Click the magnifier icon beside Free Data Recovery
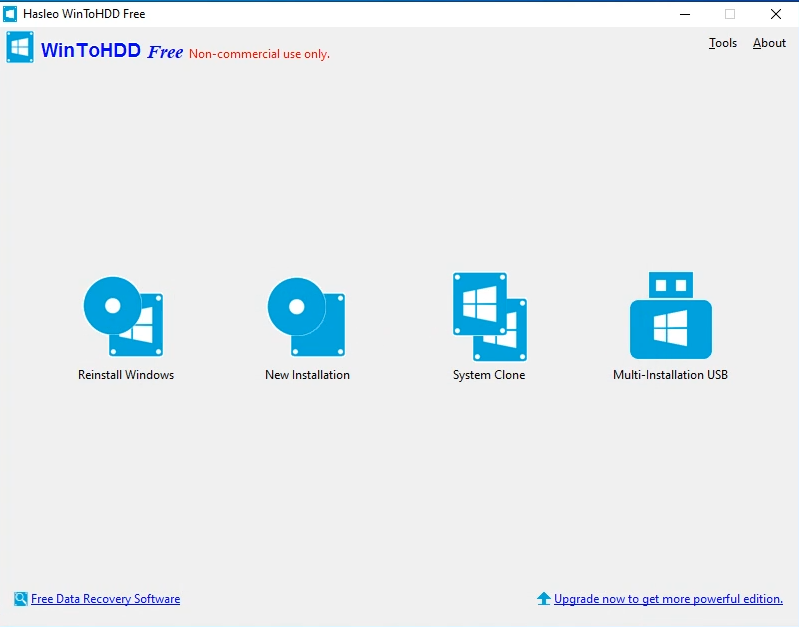 21,598
